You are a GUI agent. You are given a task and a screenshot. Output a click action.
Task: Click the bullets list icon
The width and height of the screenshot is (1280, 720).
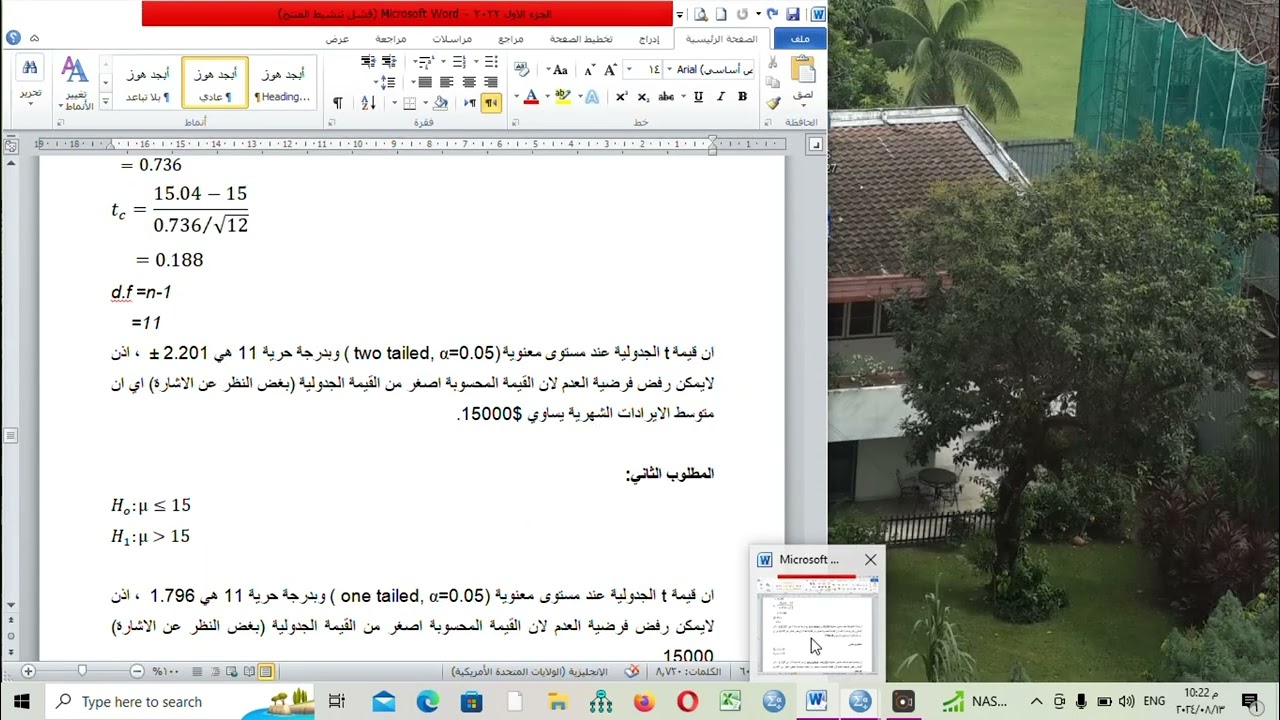491,61
